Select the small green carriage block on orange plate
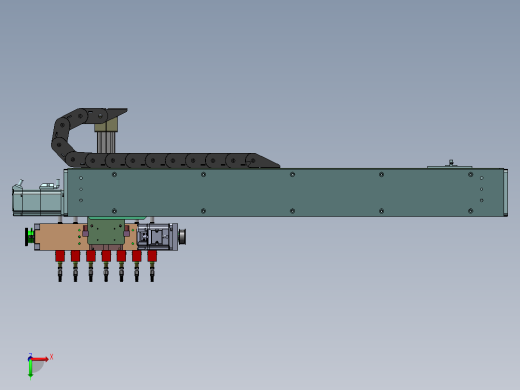 106,231
